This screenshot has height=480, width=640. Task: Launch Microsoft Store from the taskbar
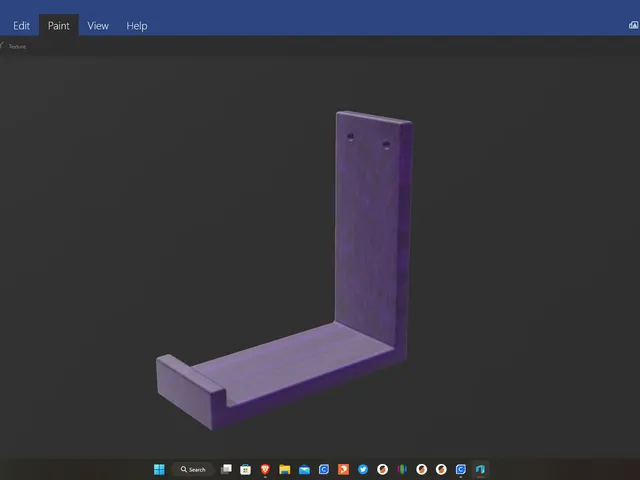click(245, 469)
